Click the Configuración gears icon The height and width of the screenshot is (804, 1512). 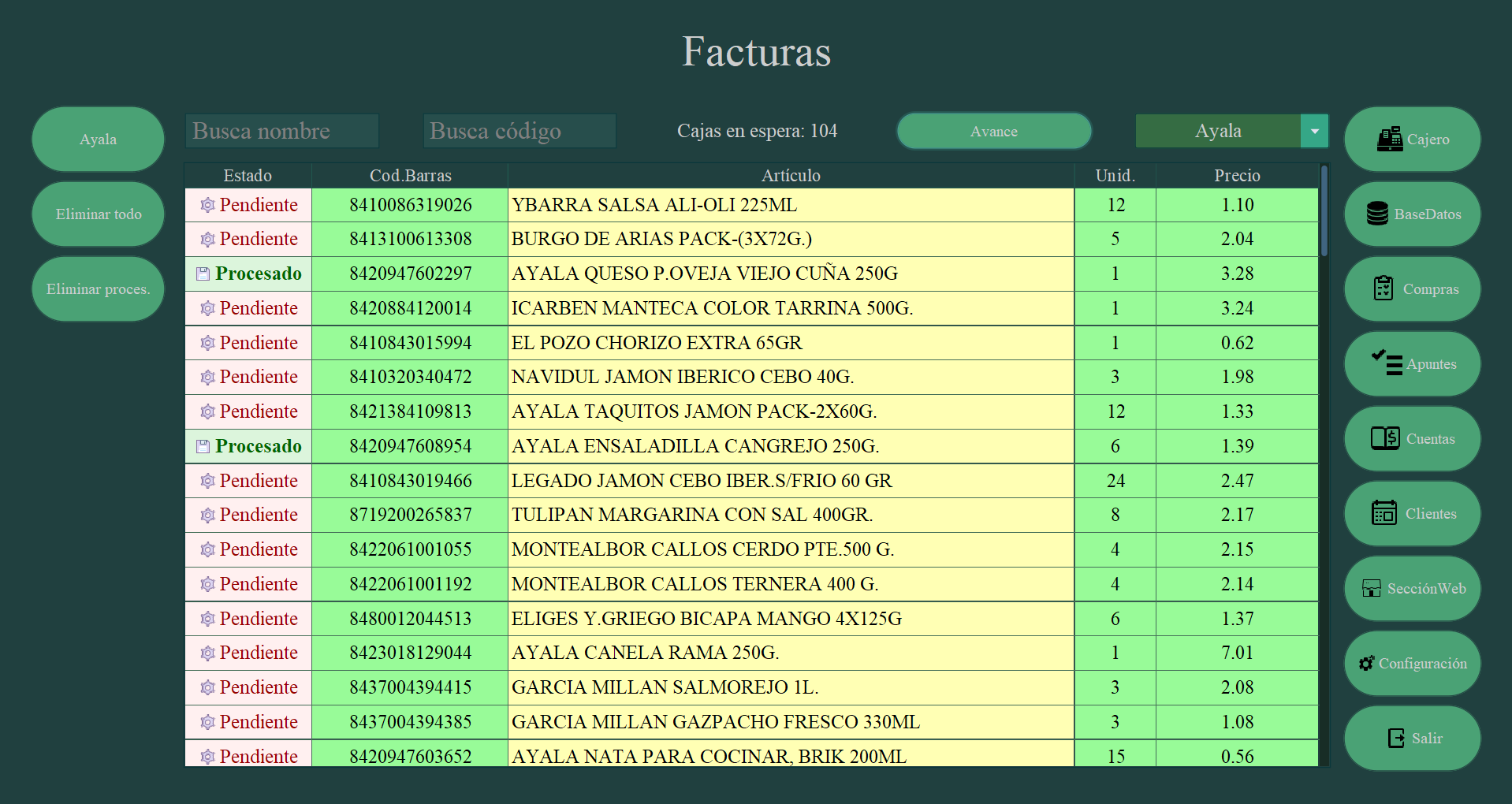(x=1367, y=664)
